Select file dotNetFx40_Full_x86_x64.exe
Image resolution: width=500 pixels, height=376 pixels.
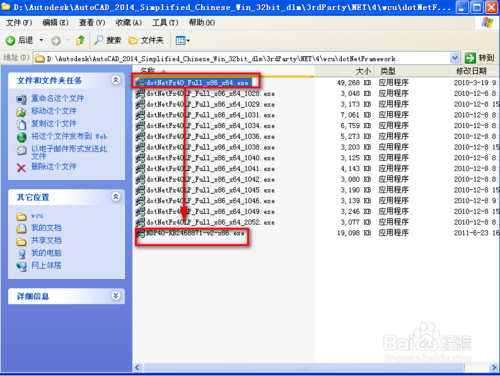tap(197, 83)
